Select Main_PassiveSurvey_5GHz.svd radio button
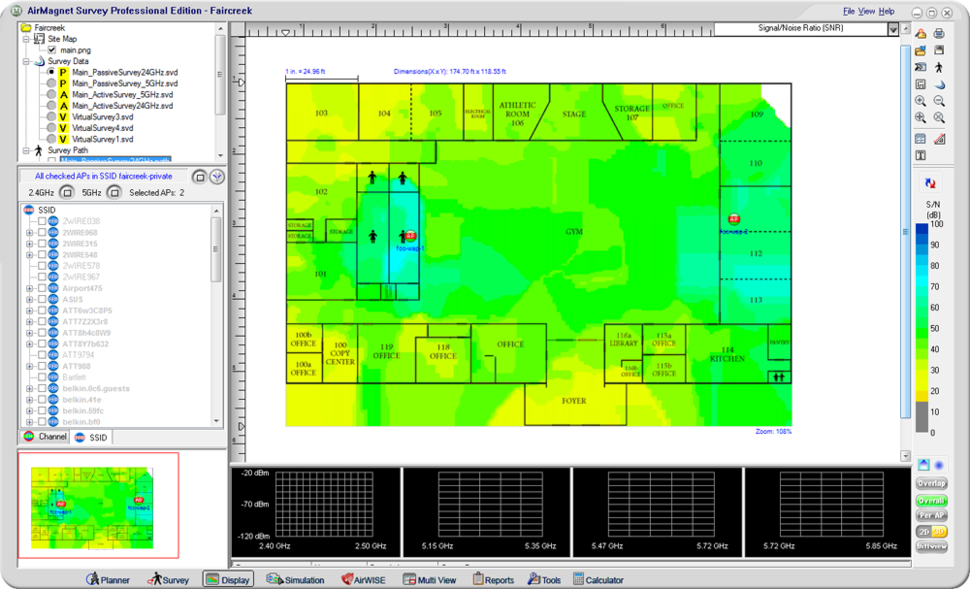The image size is (970, 589). tap(51, 84)
